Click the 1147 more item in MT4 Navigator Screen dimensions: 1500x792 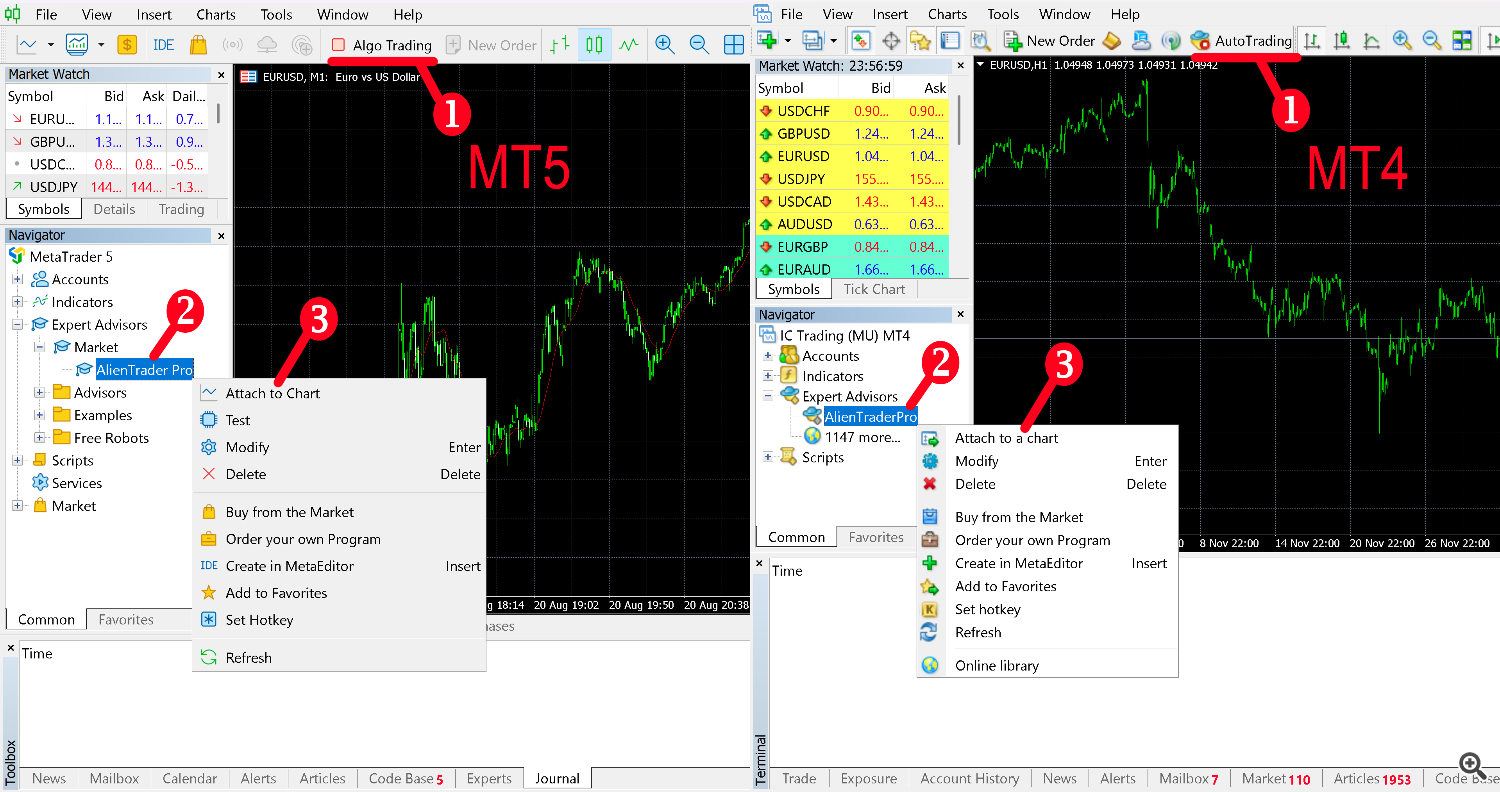click(x=862, y=437)
